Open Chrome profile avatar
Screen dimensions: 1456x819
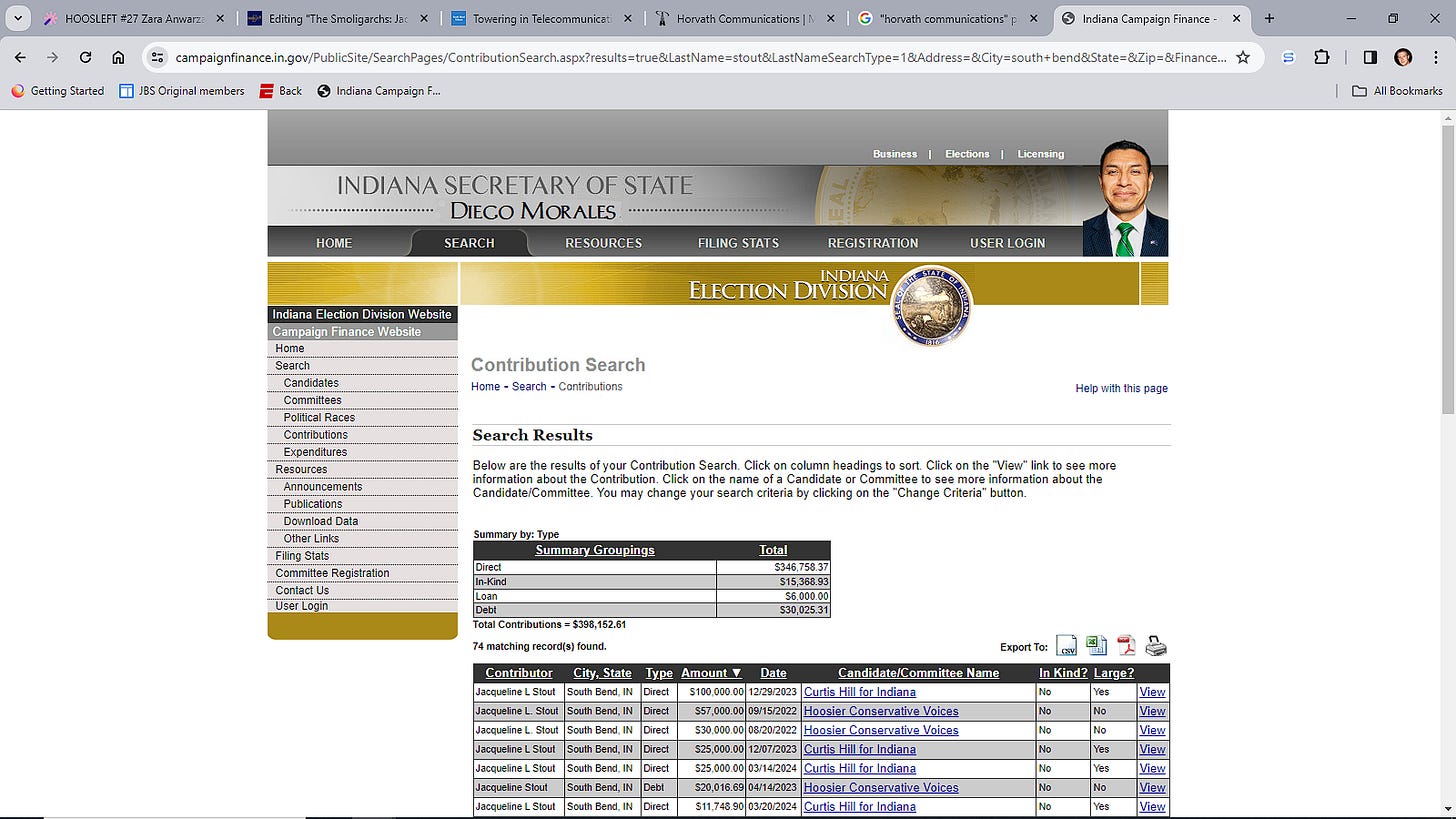[1403, 57]
